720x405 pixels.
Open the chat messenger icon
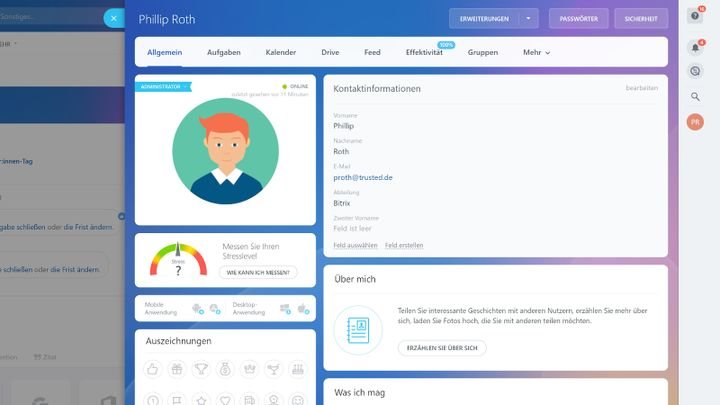coord(695,71)
